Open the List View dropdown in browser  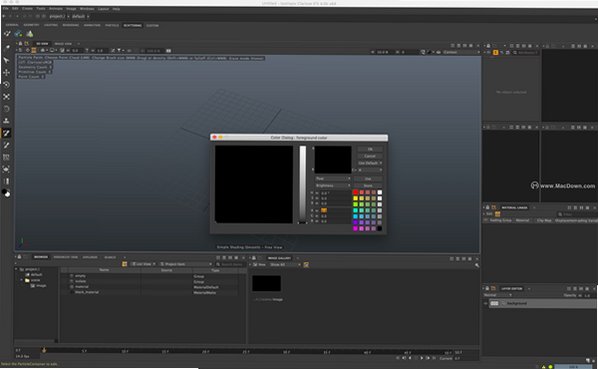point(143,264)
